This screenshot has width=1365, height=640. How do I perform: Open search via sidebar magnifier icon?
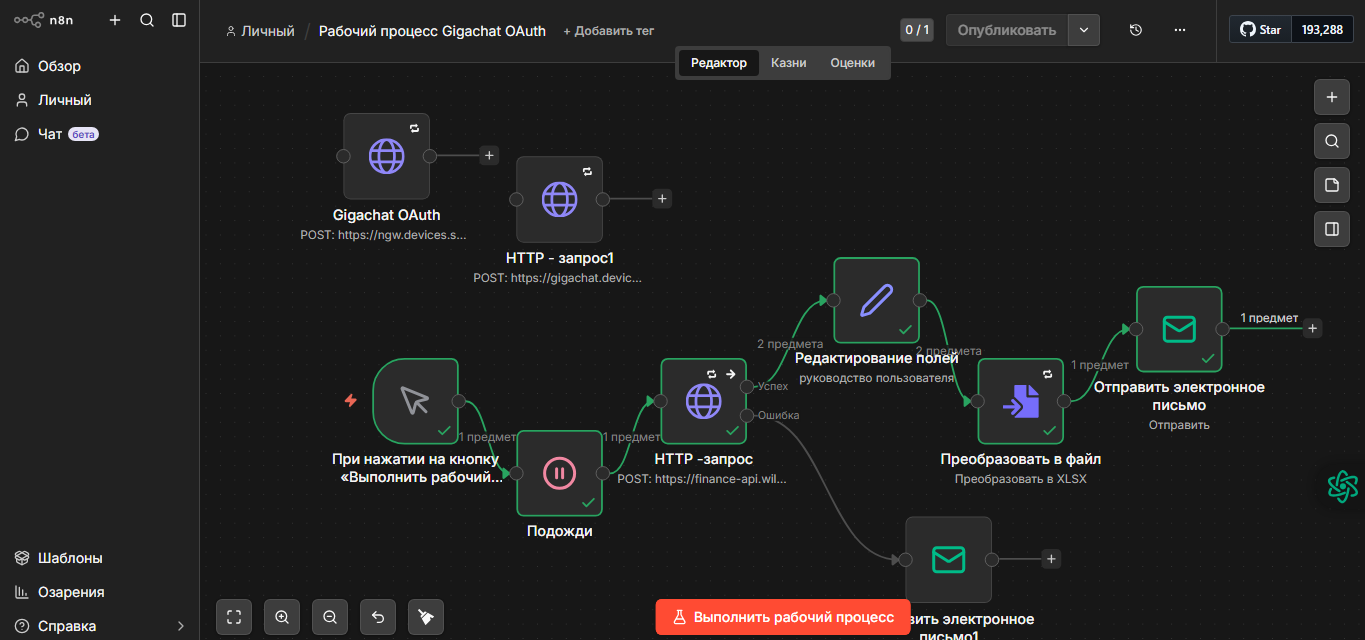tap(147, 20)
